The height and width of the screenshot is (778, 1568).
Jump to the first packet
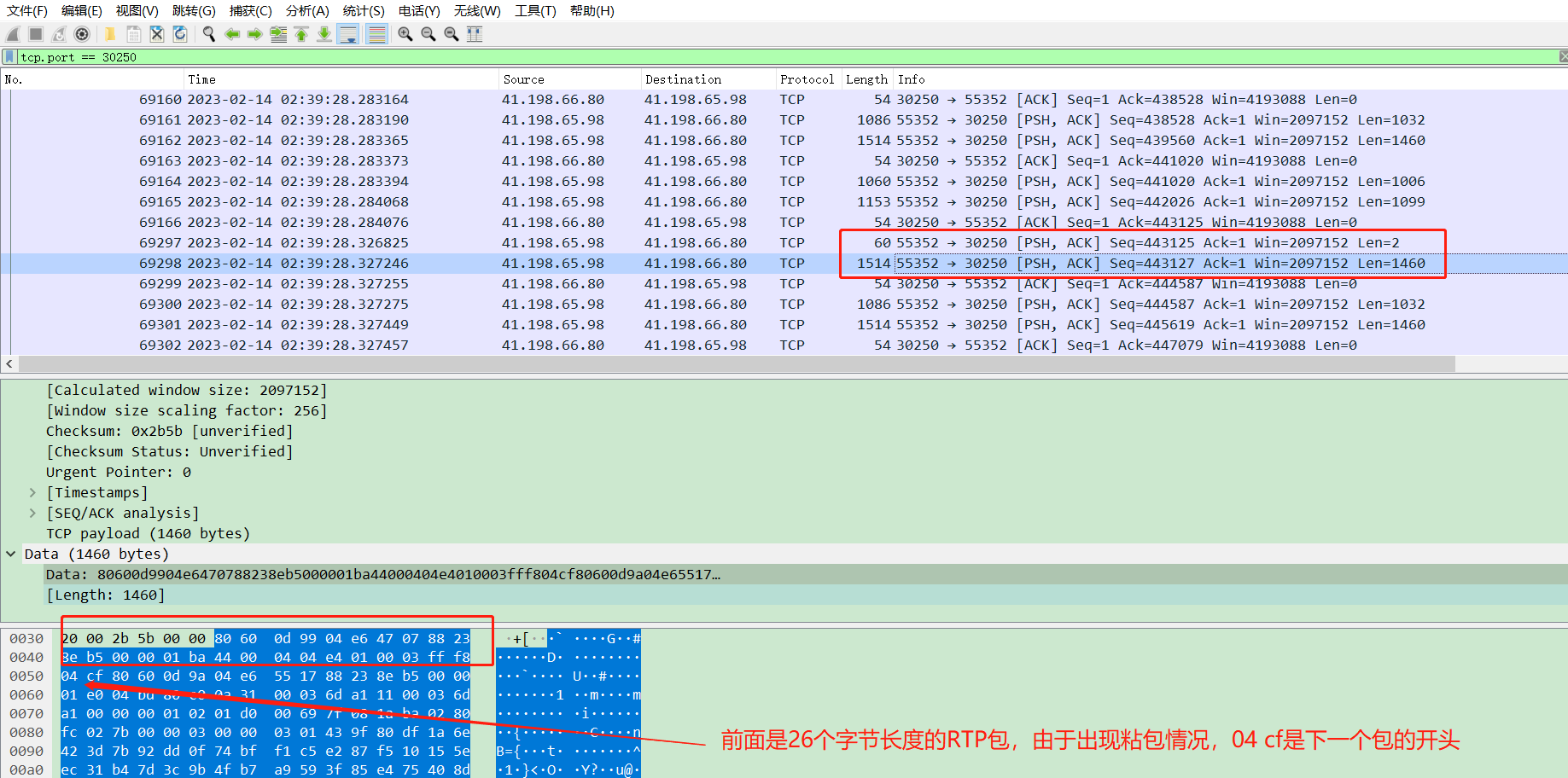301,34
